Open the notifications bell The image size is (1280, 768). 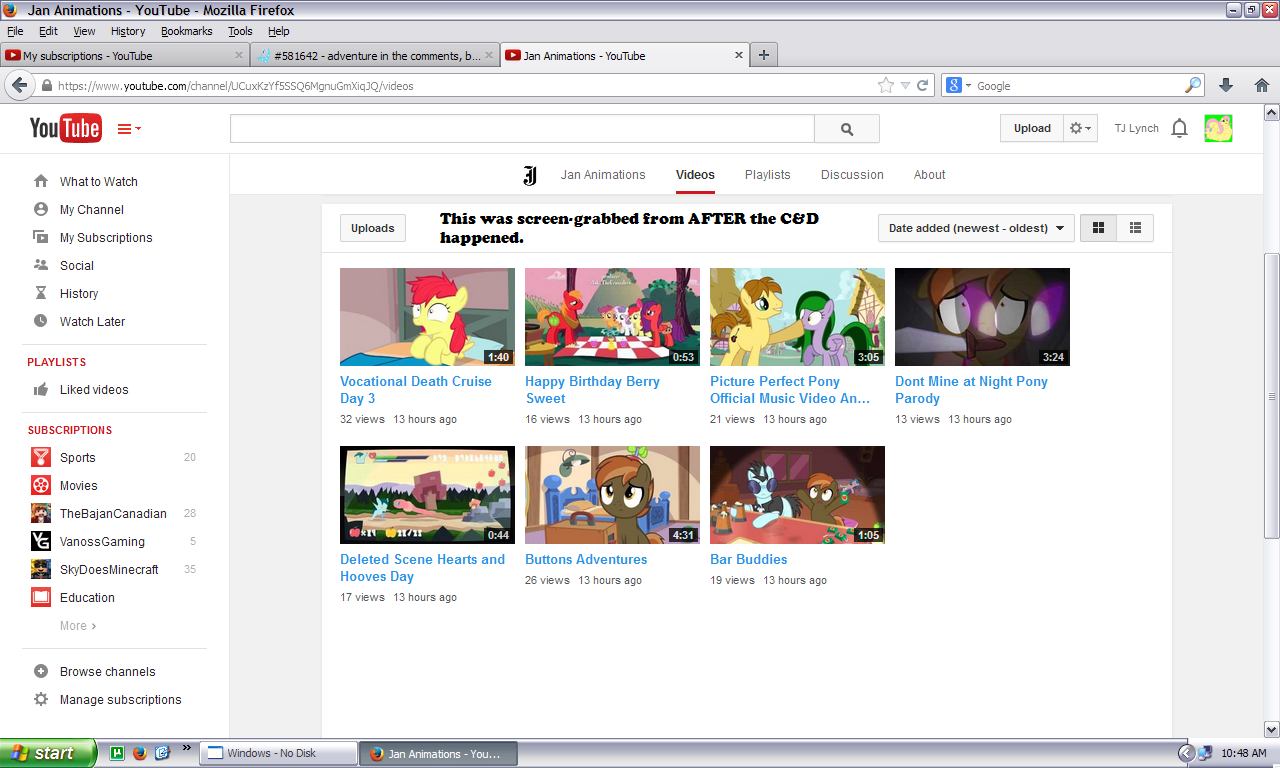tap(1179, 128)
